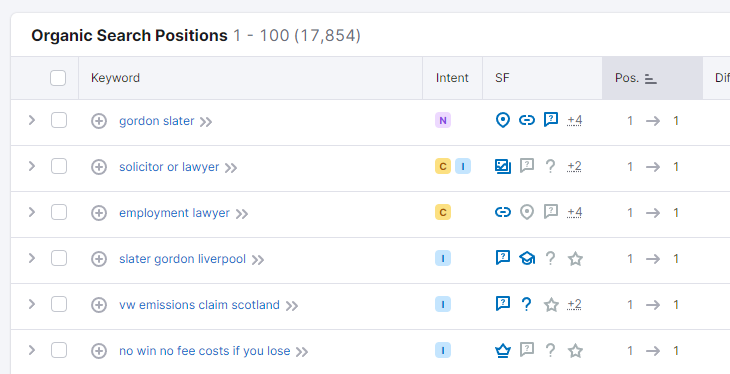Viewport: 730px width, 374px height.
Task: Click blue snippet icon for slater gordon liverpool
Action: pos(502,257)
